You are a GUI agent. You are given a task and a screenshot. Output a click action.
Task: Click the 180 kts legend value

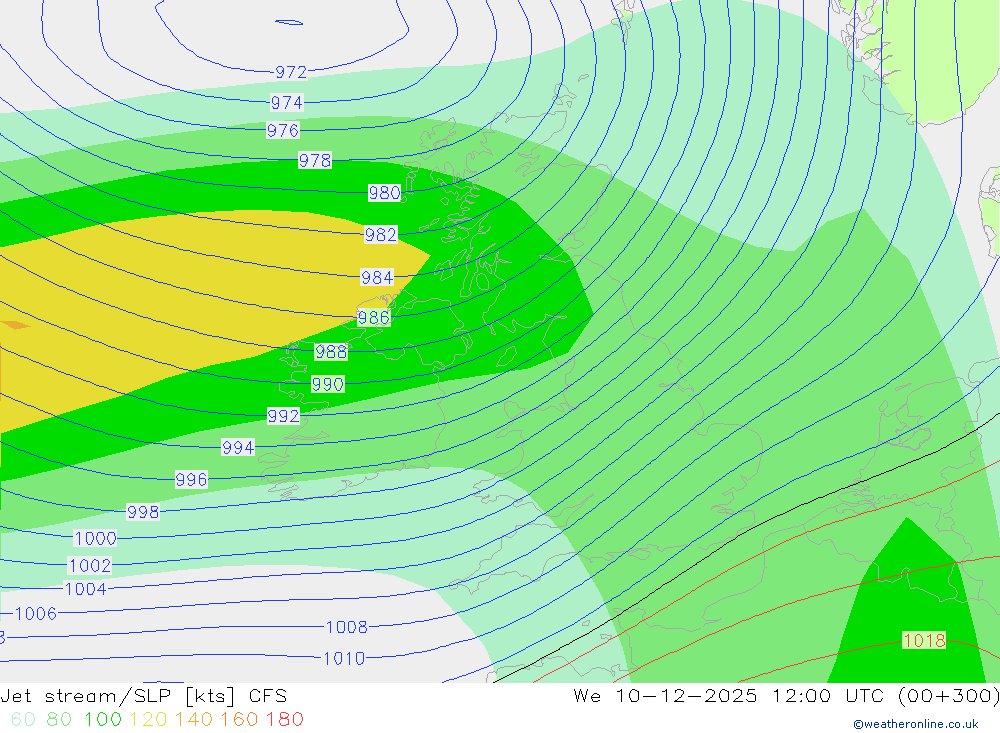[x=285, y=720]
